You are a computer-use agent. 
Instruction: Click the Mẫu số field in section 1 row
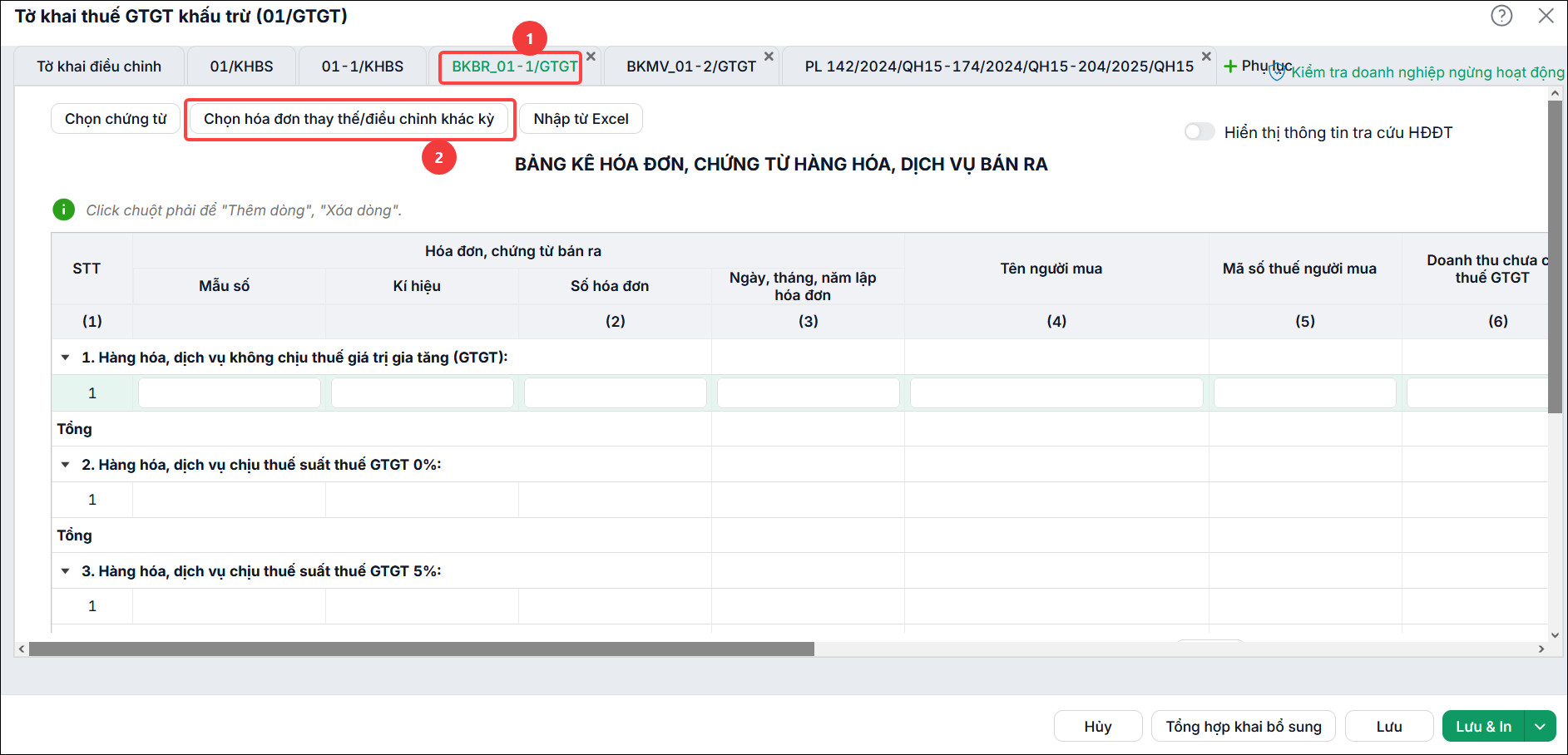click(x=230, y=392)
